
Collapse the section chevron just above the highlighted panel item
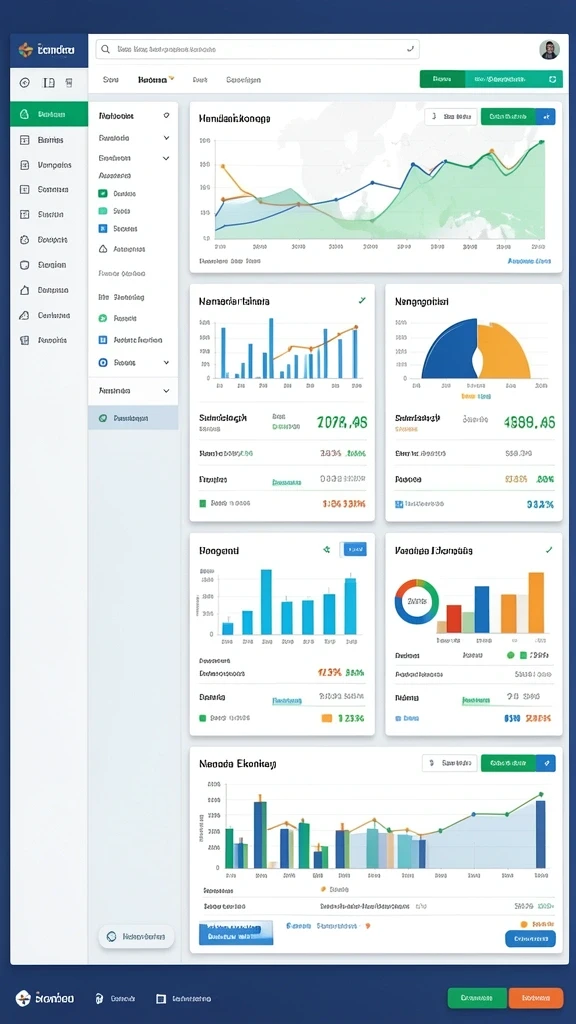click(x=166, y=391)
